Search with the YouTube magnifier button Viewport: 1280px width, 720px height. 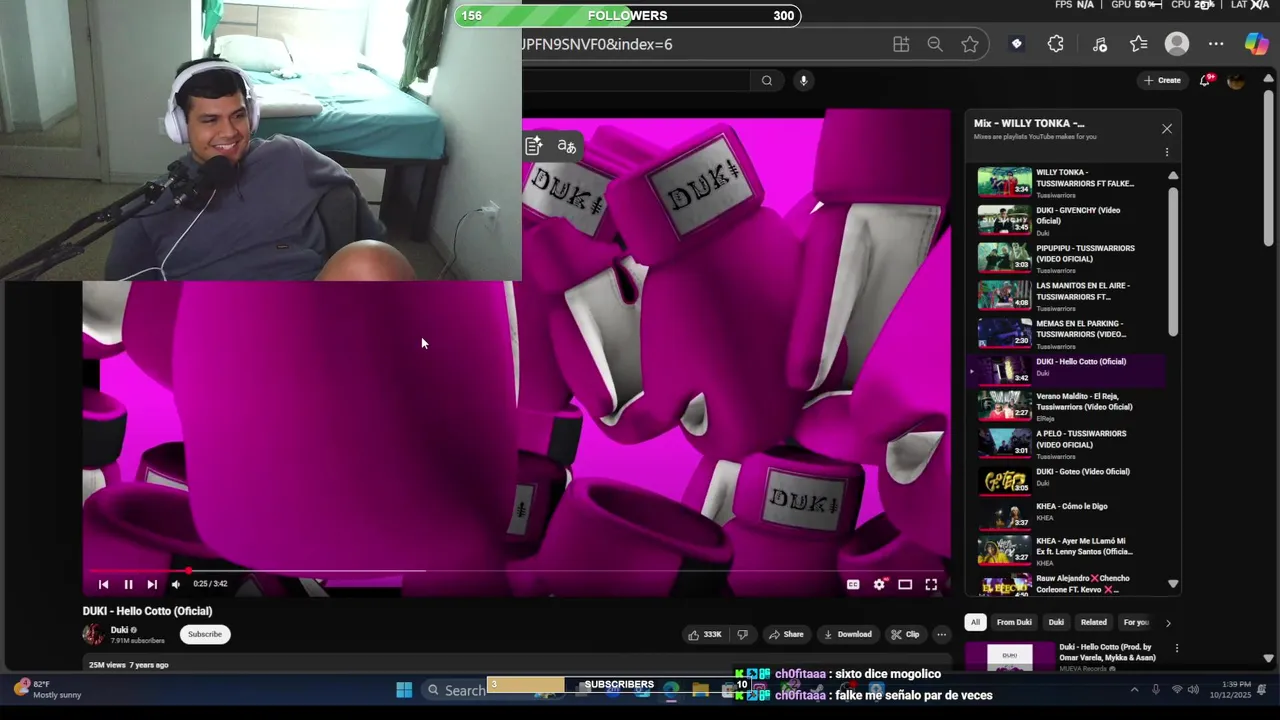pyautogui.click(x=767, y=81)
